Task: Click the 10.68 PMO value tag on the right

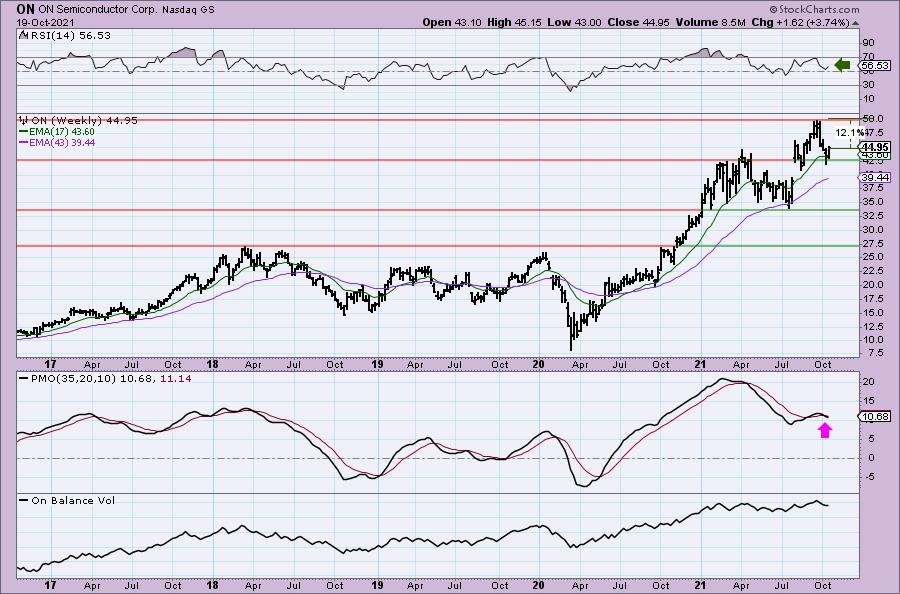Action: (875, 417)
